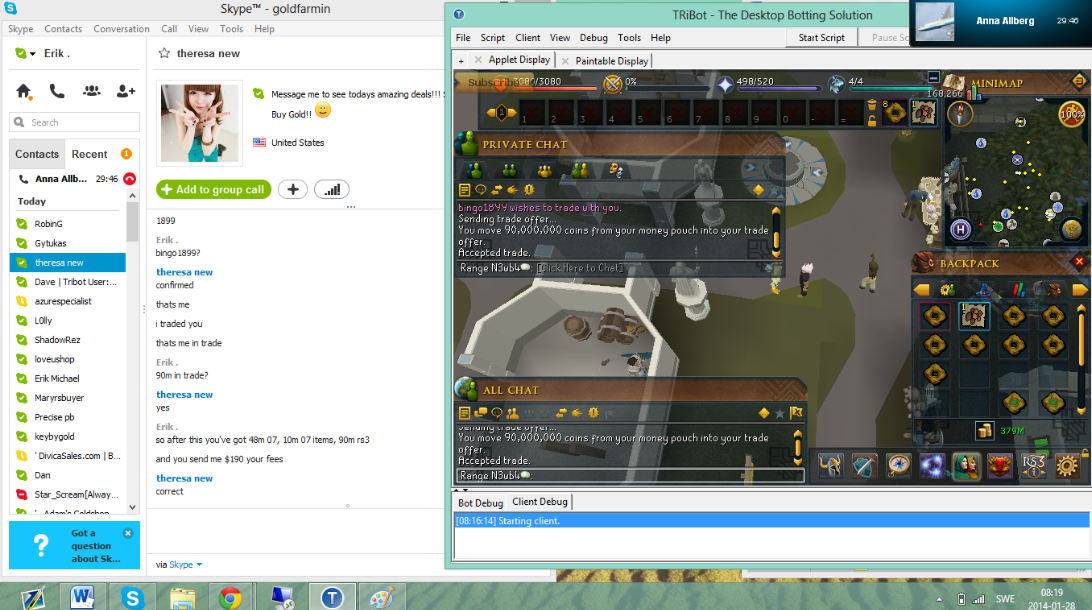Close the Backpack panel with red X

[1079, 262]
